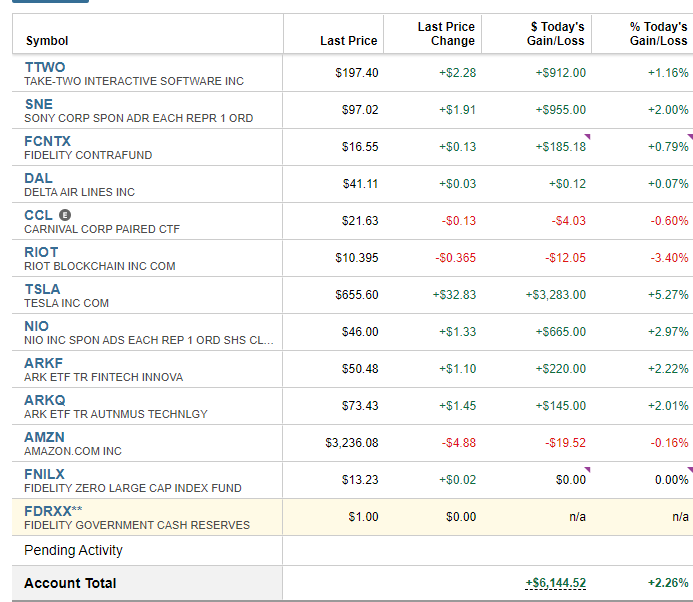The width and height of the screenshot is (693, 602).
Task: Click the purple note marker on FCNTX +$185.18
Action: pos(587,137)
